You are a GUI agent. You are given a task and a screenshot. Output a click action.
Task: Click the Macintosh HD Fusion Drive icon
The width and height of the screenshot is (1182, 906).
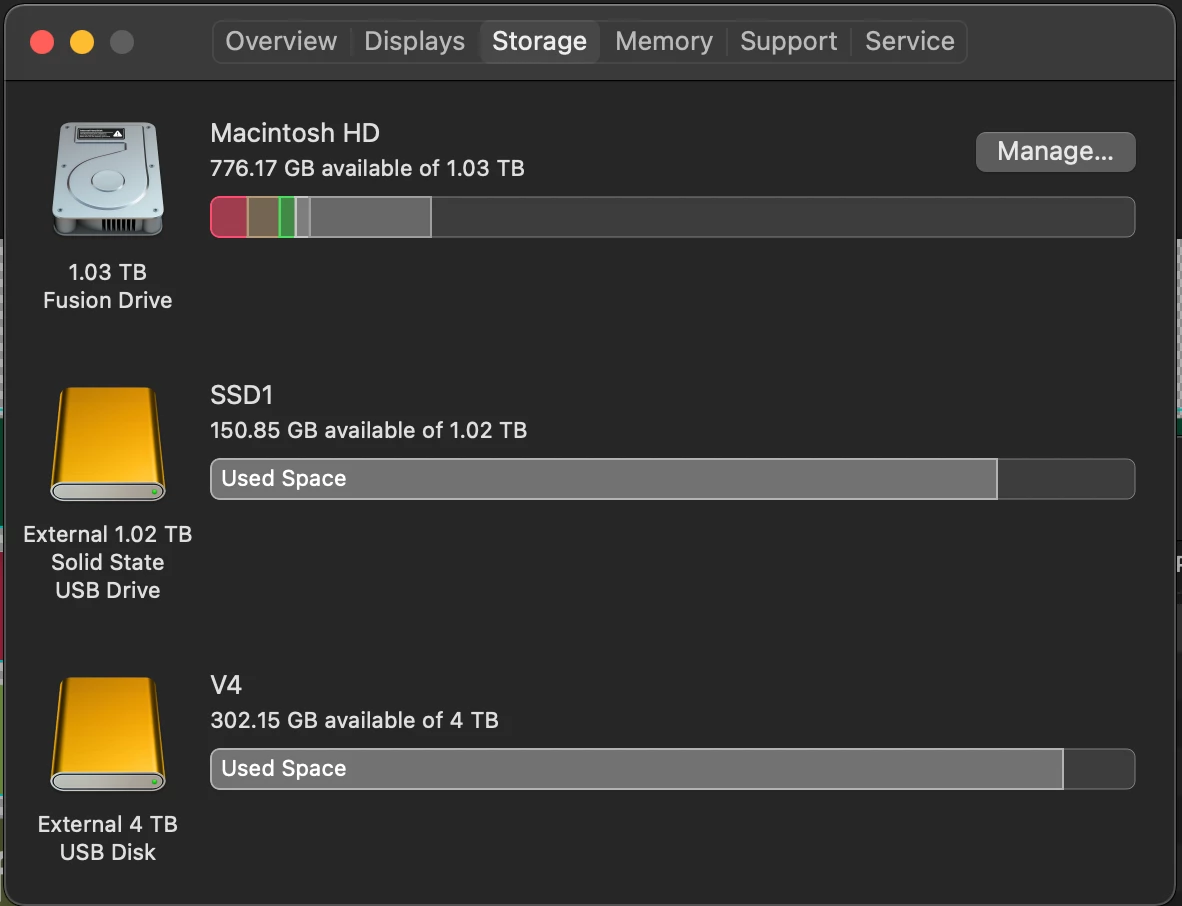(108, 179)
